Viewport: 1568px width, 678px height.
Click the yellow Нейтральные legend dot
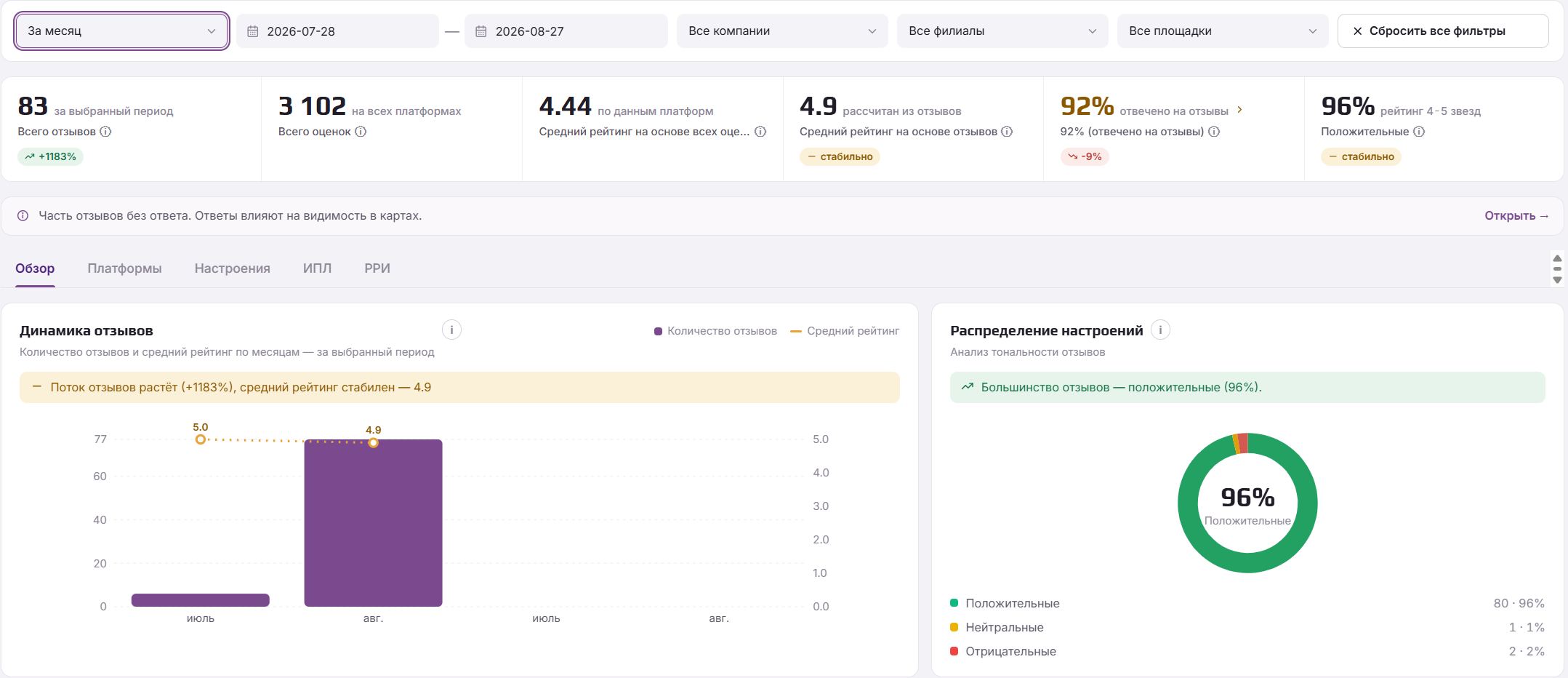(x=954, y=627)
